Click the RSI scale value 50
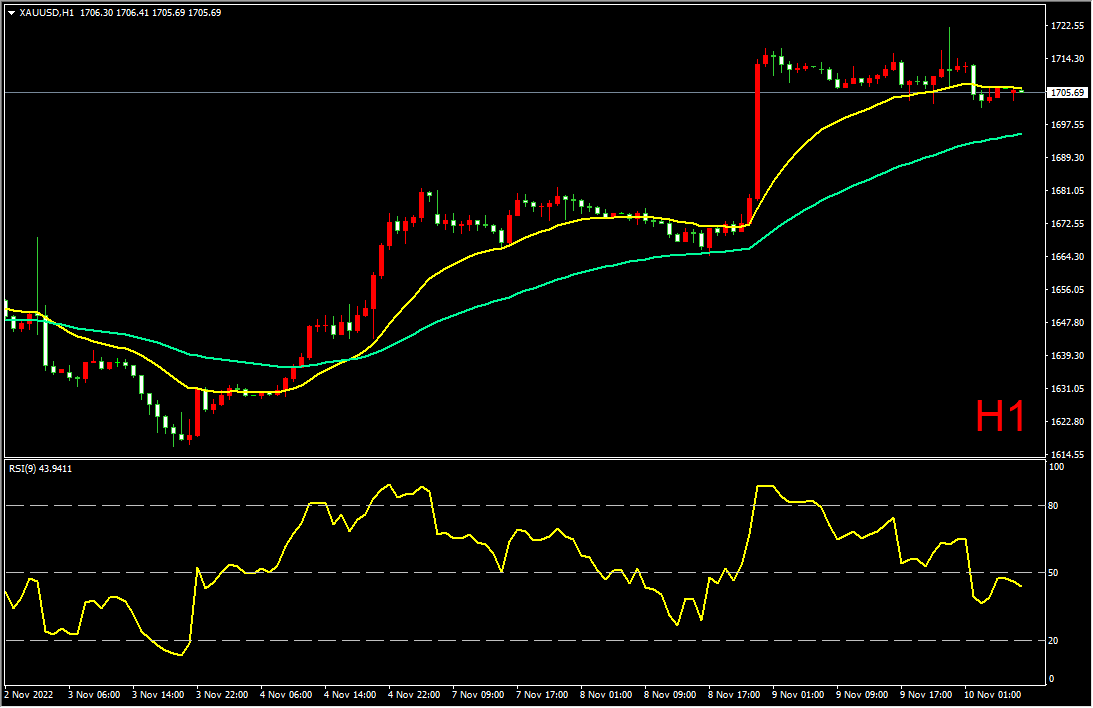The image size is (1093, 708). pos(1053,573)
